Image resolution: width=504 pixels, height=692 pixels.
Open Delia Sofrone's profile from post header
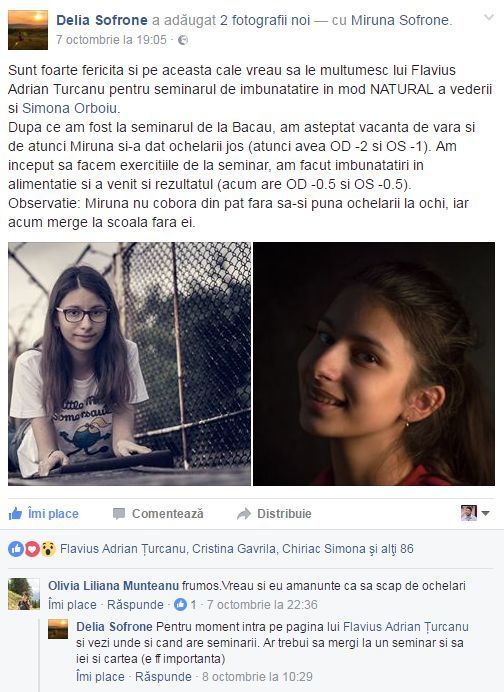pos(102,20)
